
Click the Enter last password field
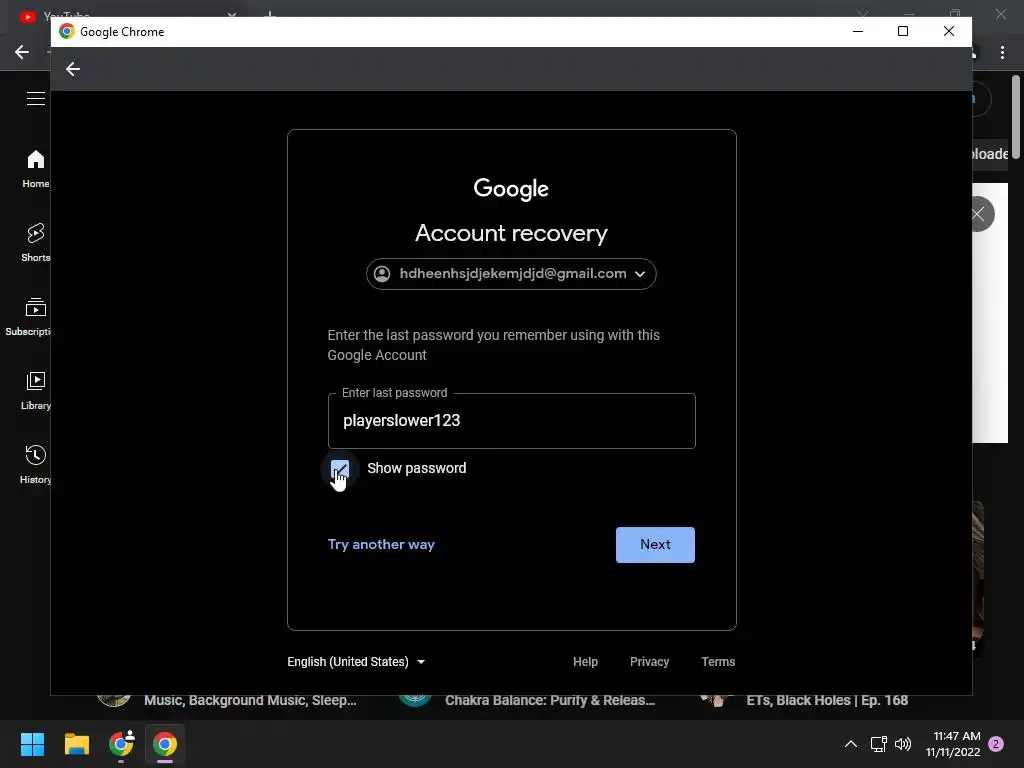[511, 421]
